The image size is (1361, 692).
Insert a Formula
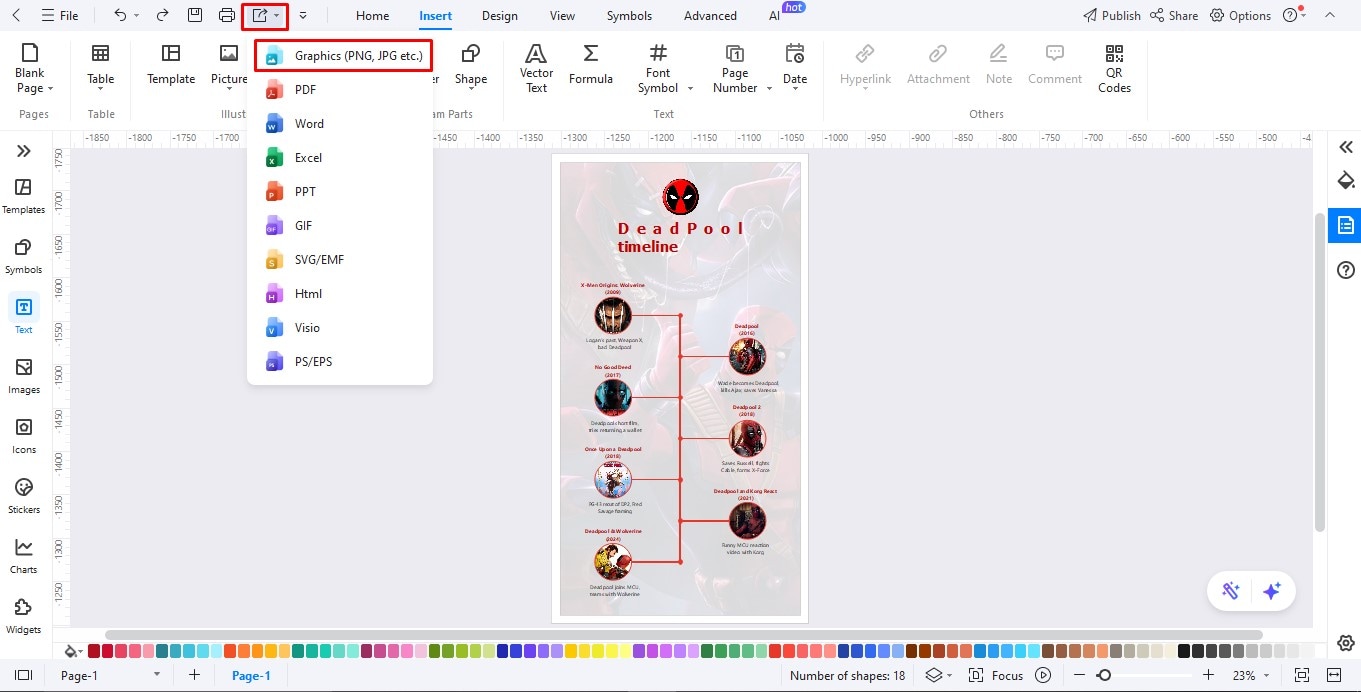(591, 66)
